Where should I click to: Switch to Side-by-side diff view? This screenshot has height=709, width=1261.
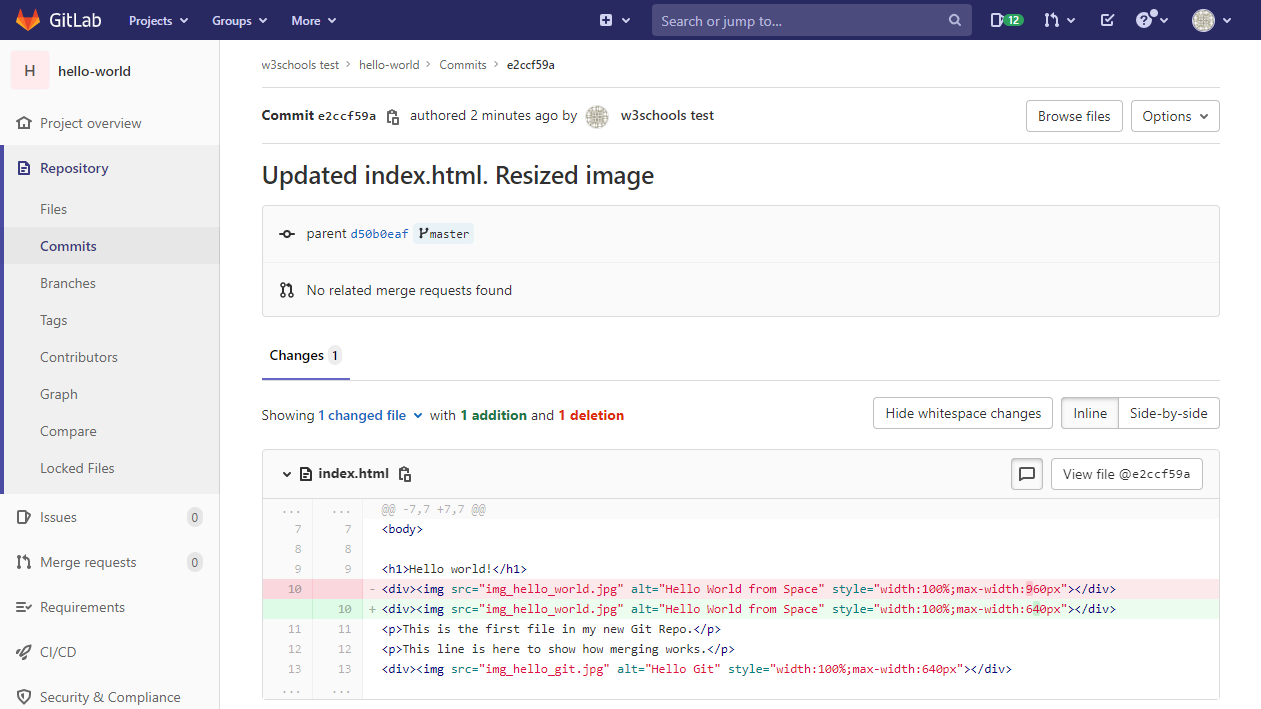(x=1168, y=413)
